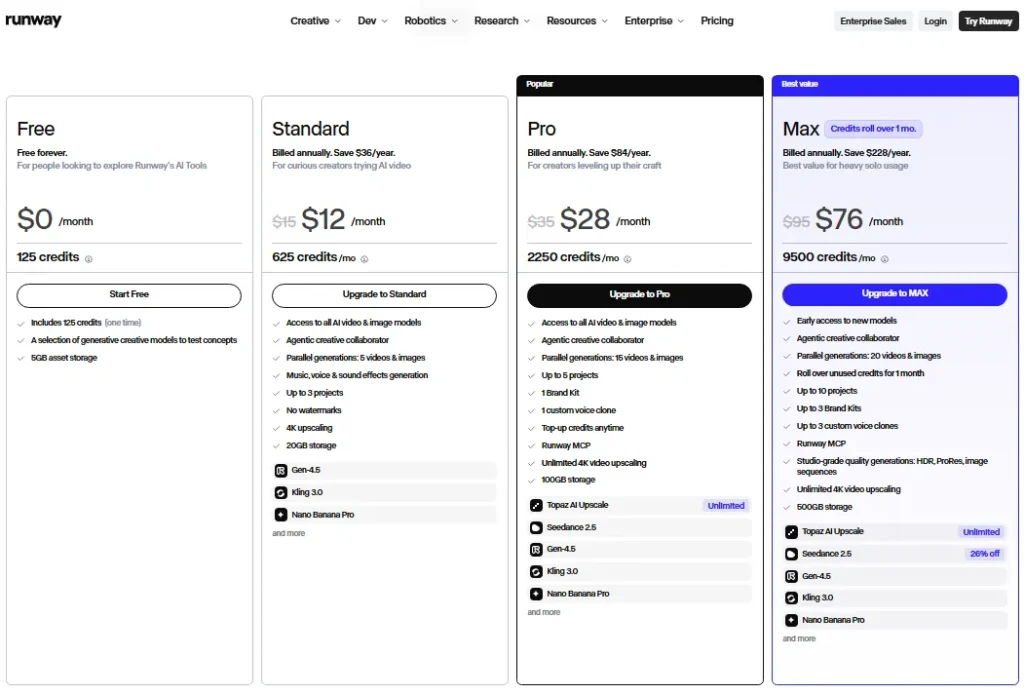Click Kling 3.0 icon in Standard plan
Viewport: 1024px width, 694px height.
tap(281, 493)
